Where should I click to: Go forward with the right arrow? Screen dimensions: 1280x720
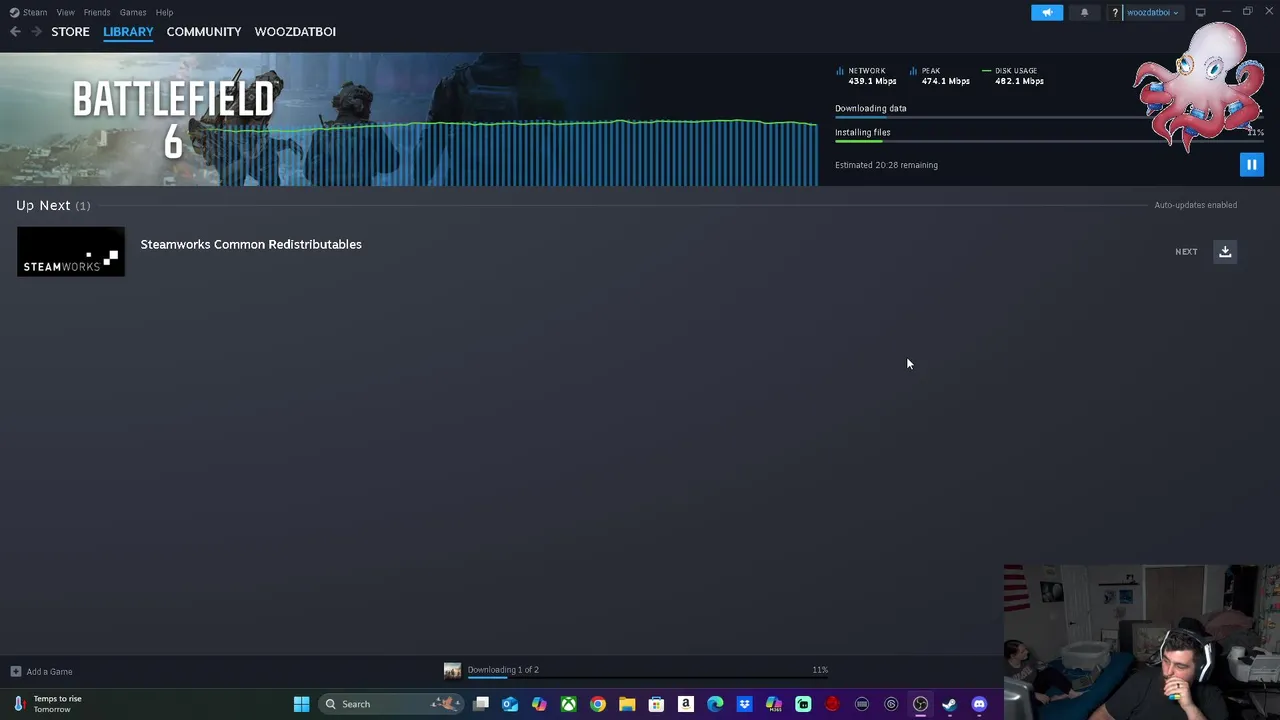36,32
